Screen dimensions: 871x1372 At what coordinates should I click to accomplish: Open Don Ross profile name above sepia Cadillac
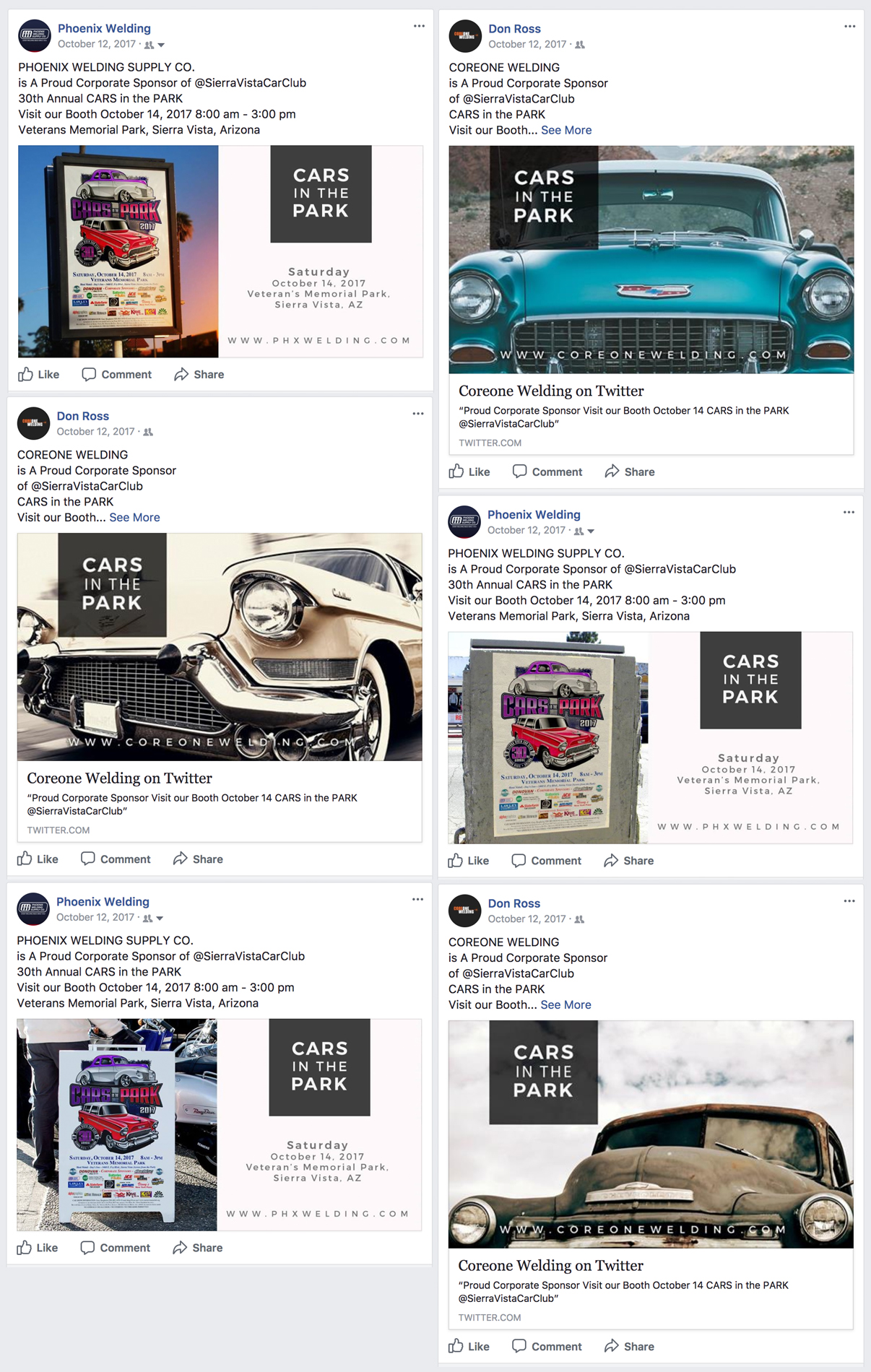click(x=83, y=416)
